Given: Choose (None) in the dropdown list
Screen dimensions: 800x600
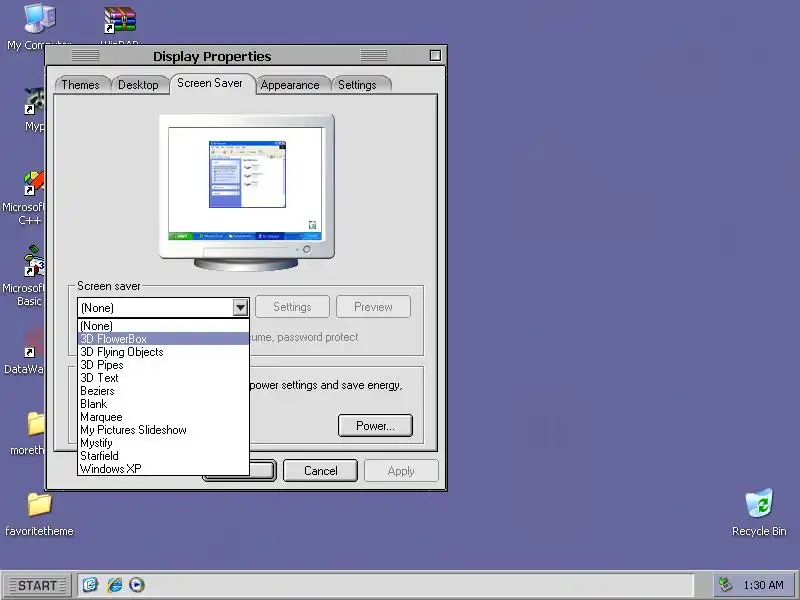Looking at the screenshot, I should coord(163,326).
